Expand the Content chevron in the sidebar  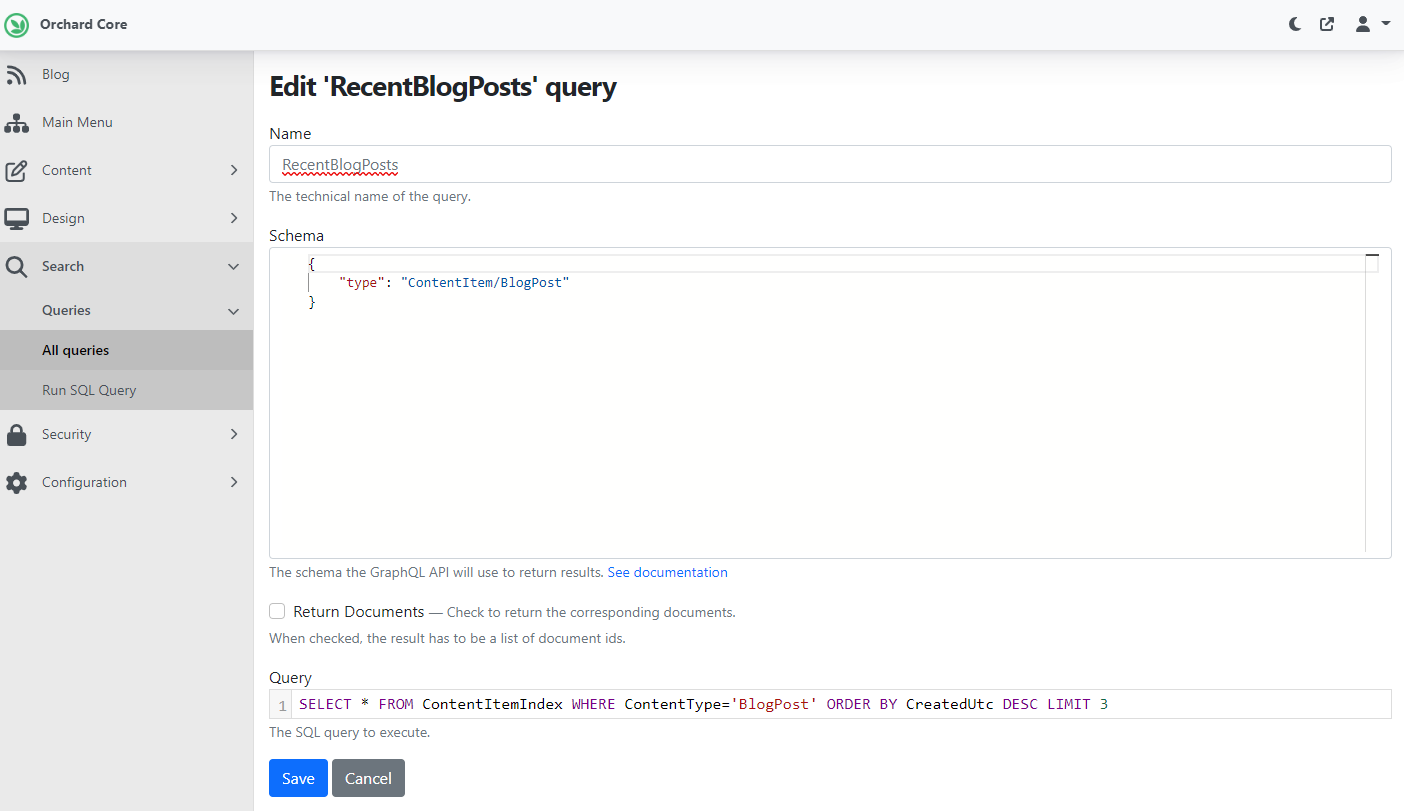(234, 170)
